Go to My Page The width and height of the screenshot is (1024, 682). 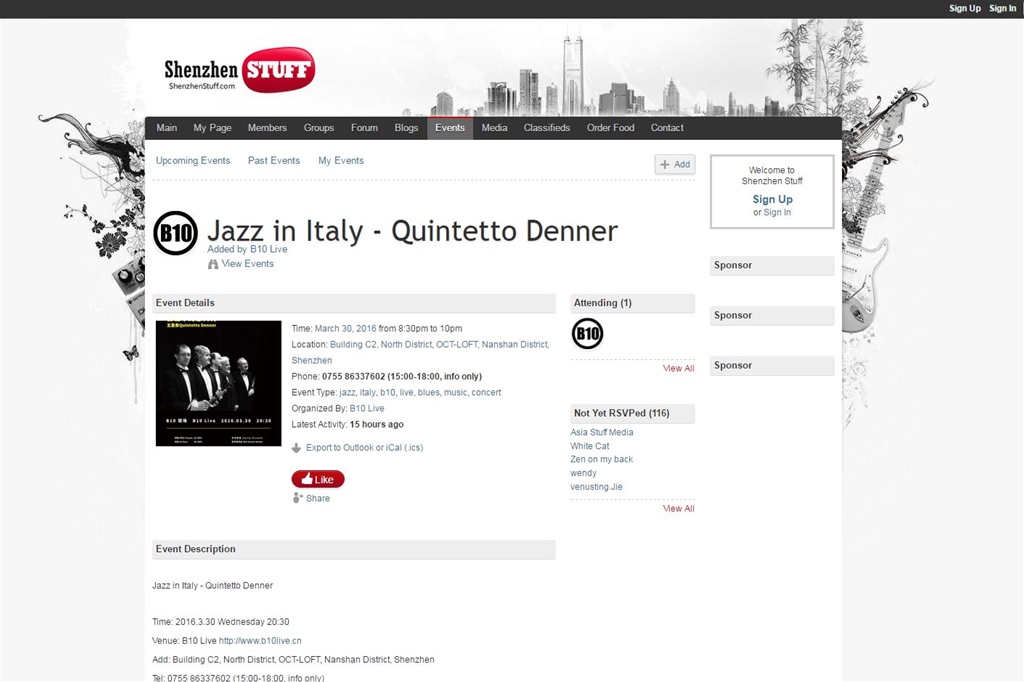pos(212,128)
